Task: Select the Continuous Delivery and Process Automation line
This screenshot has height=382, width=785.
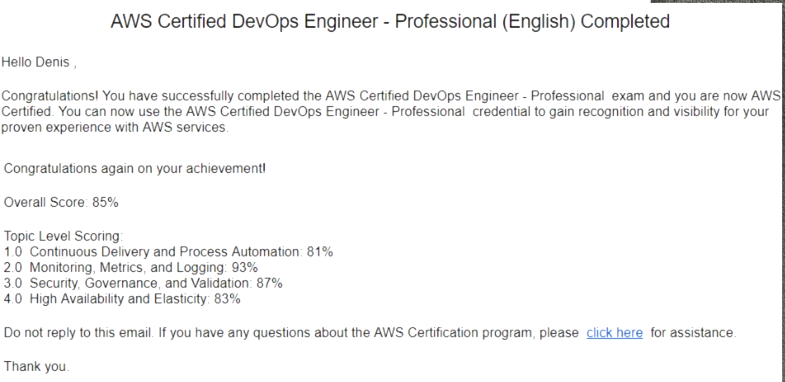Action: (x=168, y=251)
